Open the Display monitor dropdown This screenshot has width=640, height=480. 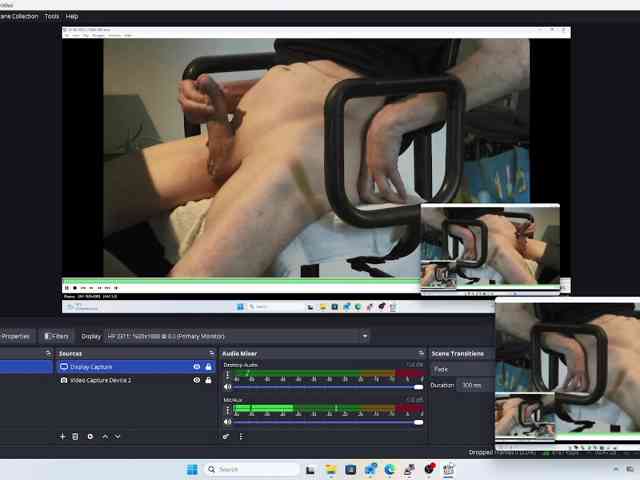point(238,336)
